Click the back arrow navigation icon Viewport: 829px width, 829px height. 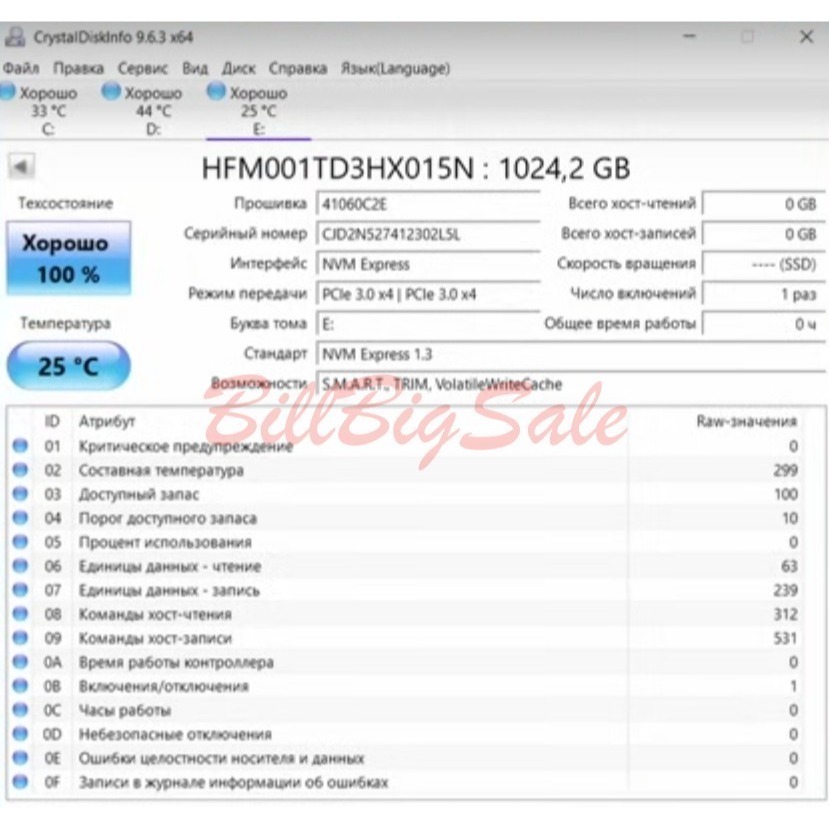pos(21,166)
